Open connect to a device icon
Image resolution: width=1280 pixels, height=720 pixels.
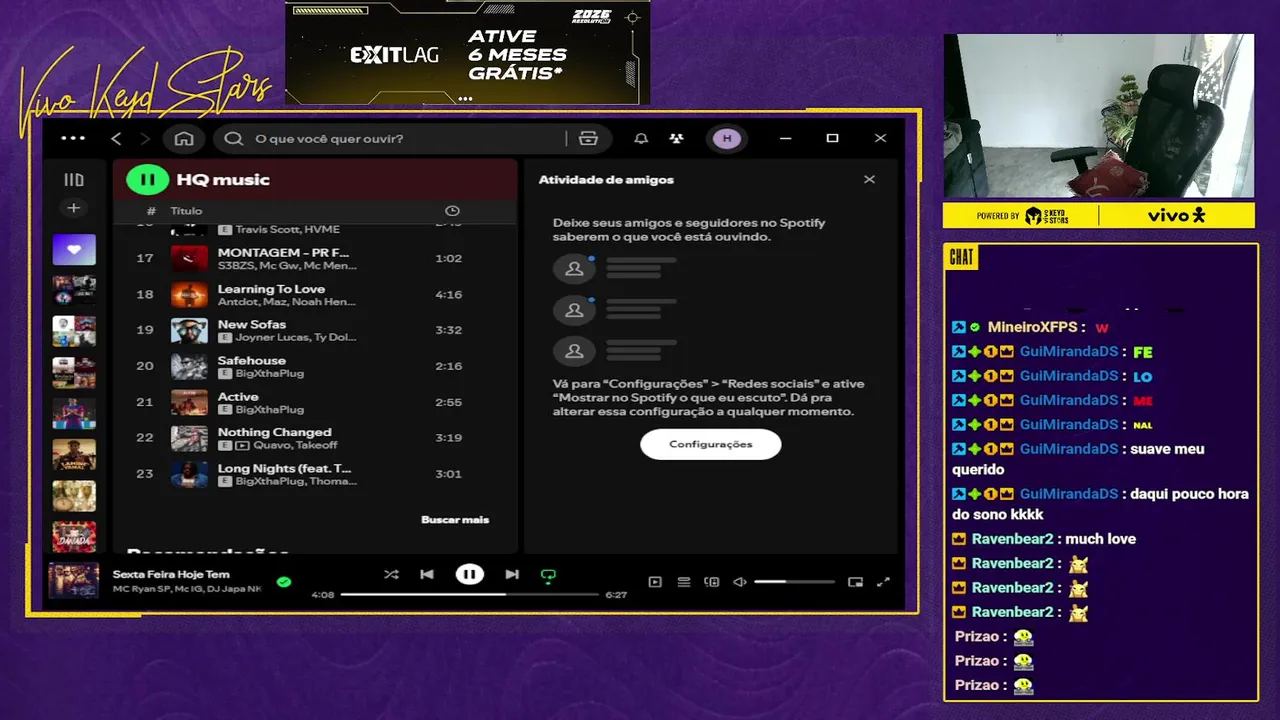(712, 581)
